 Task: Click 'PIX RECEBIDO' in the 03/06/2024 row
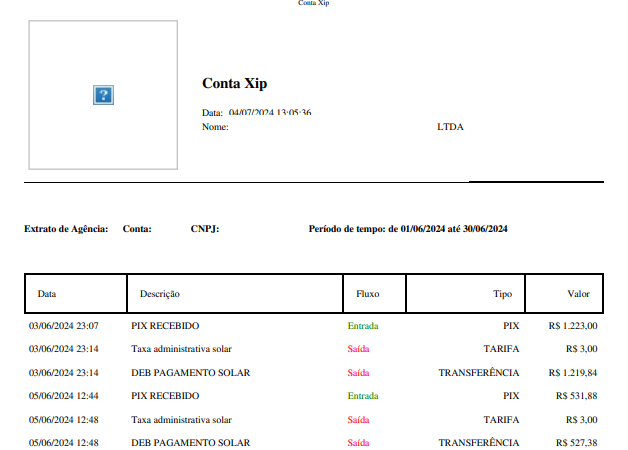[165, 326]
